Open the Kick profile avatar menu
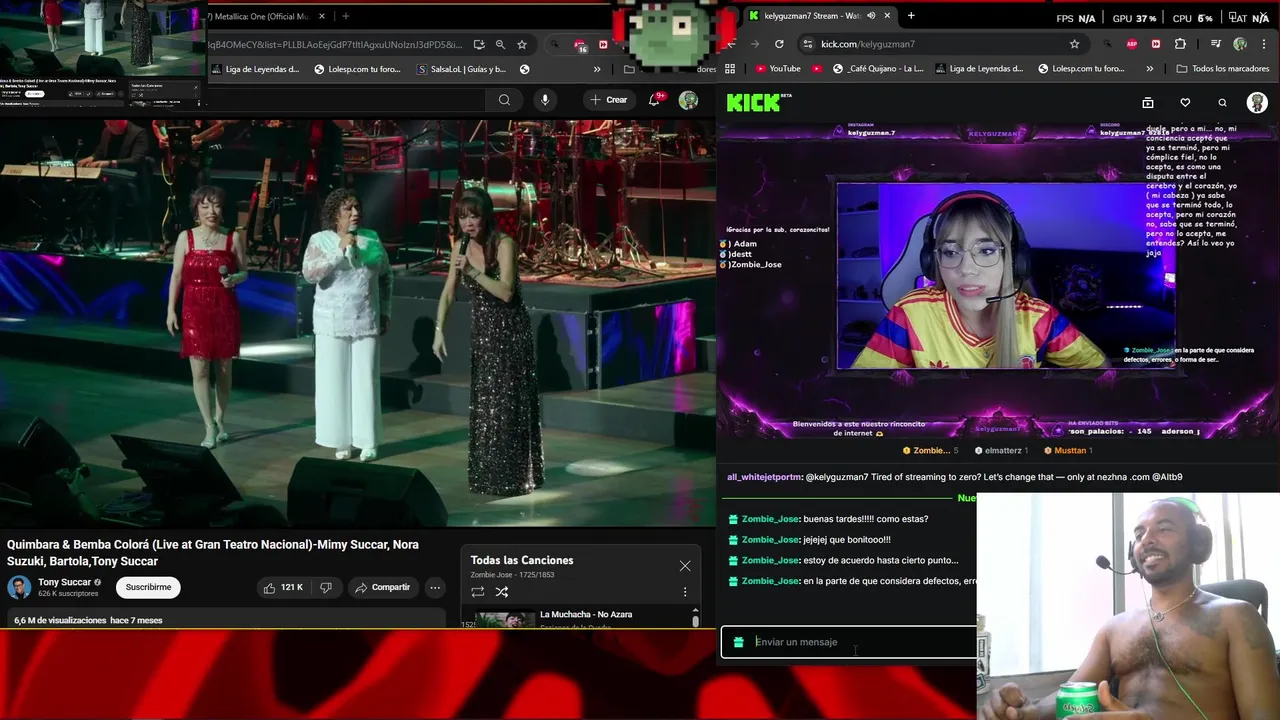 click(x=1257, y=102)
